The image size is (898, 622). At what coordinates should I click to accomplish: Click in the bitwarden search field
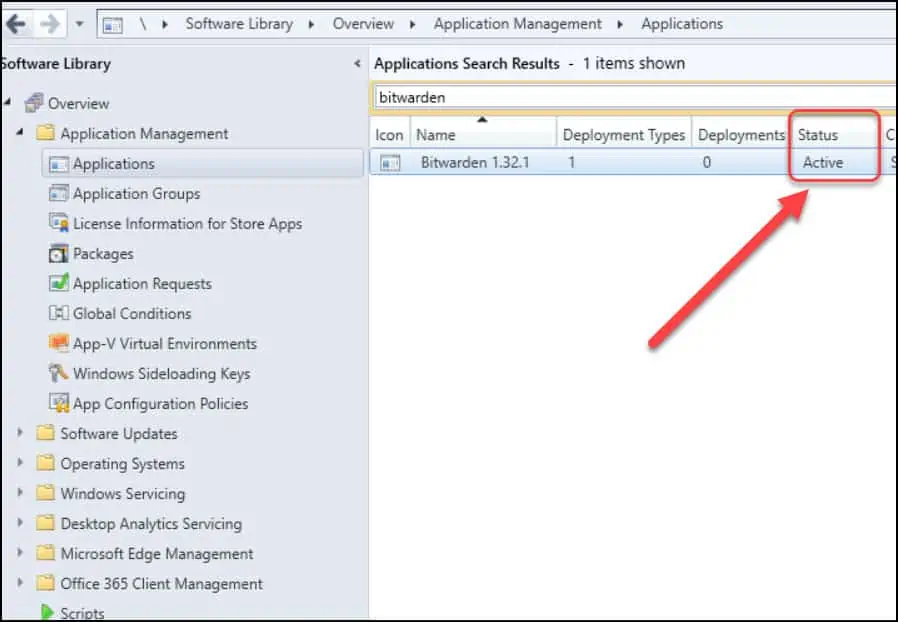[x=635, y=97]
